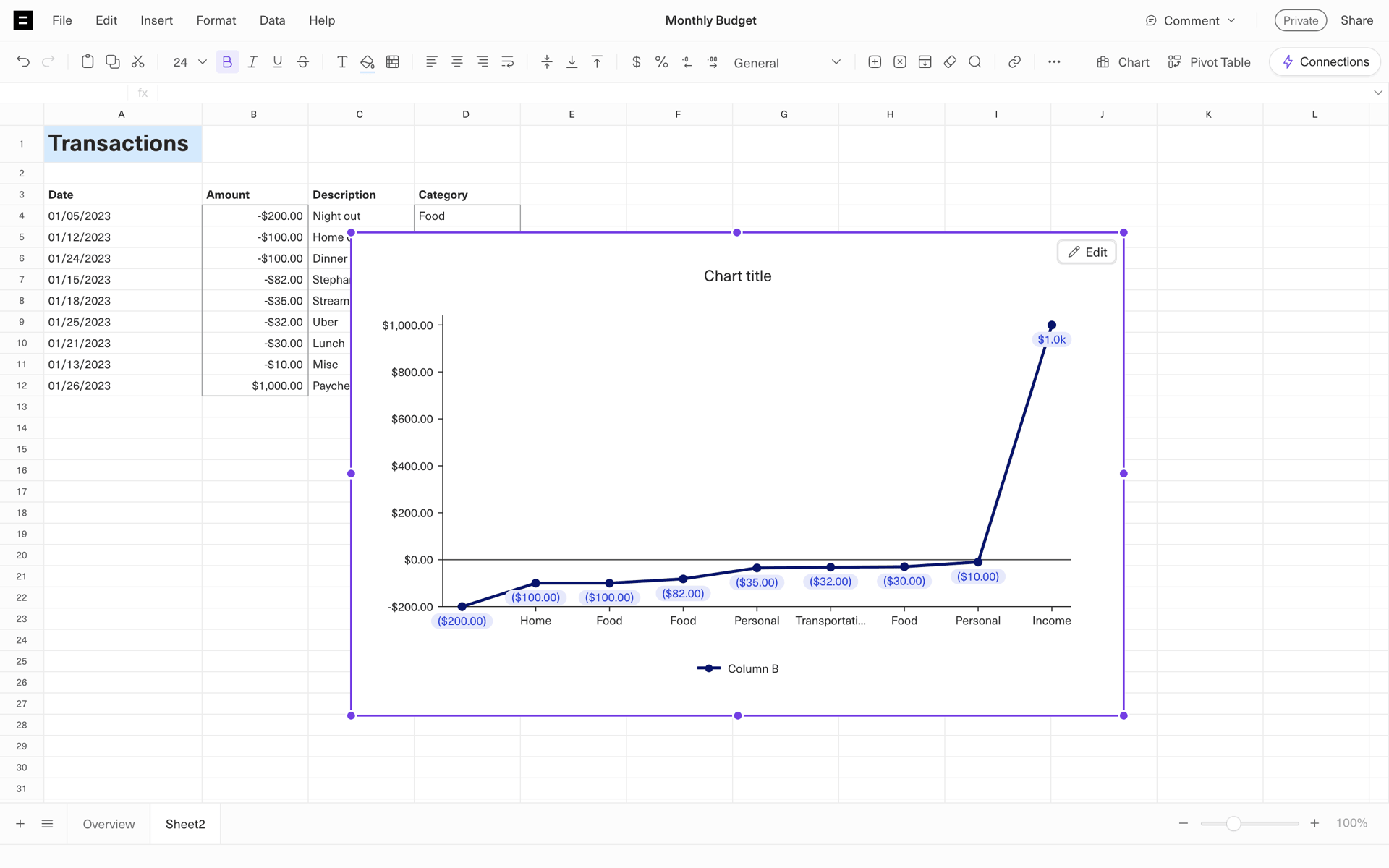Click the zoom in plus button
The height and width of the screenshot is (868, 1389).
click(1314, 823)
